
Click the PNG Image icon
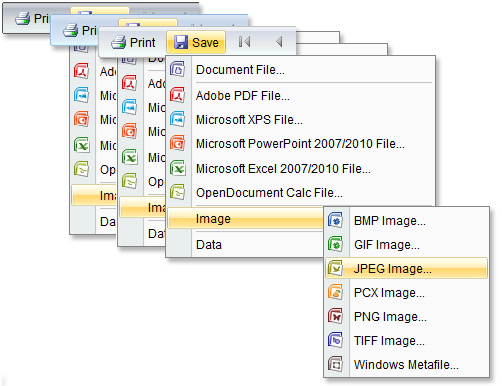click(335, 316)
